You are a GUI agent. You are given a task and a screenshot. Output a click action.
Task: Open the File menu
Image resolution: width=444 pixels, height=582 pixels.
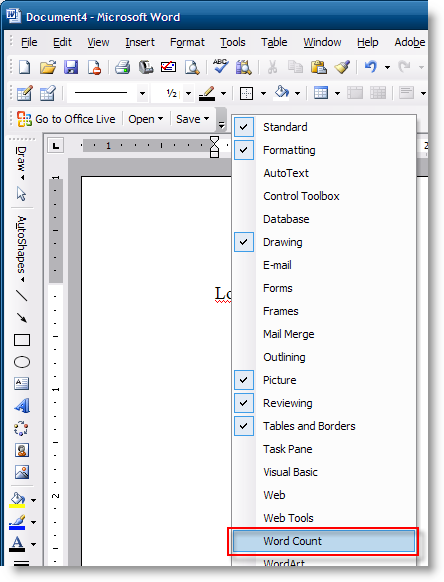[x=29, y=42]
